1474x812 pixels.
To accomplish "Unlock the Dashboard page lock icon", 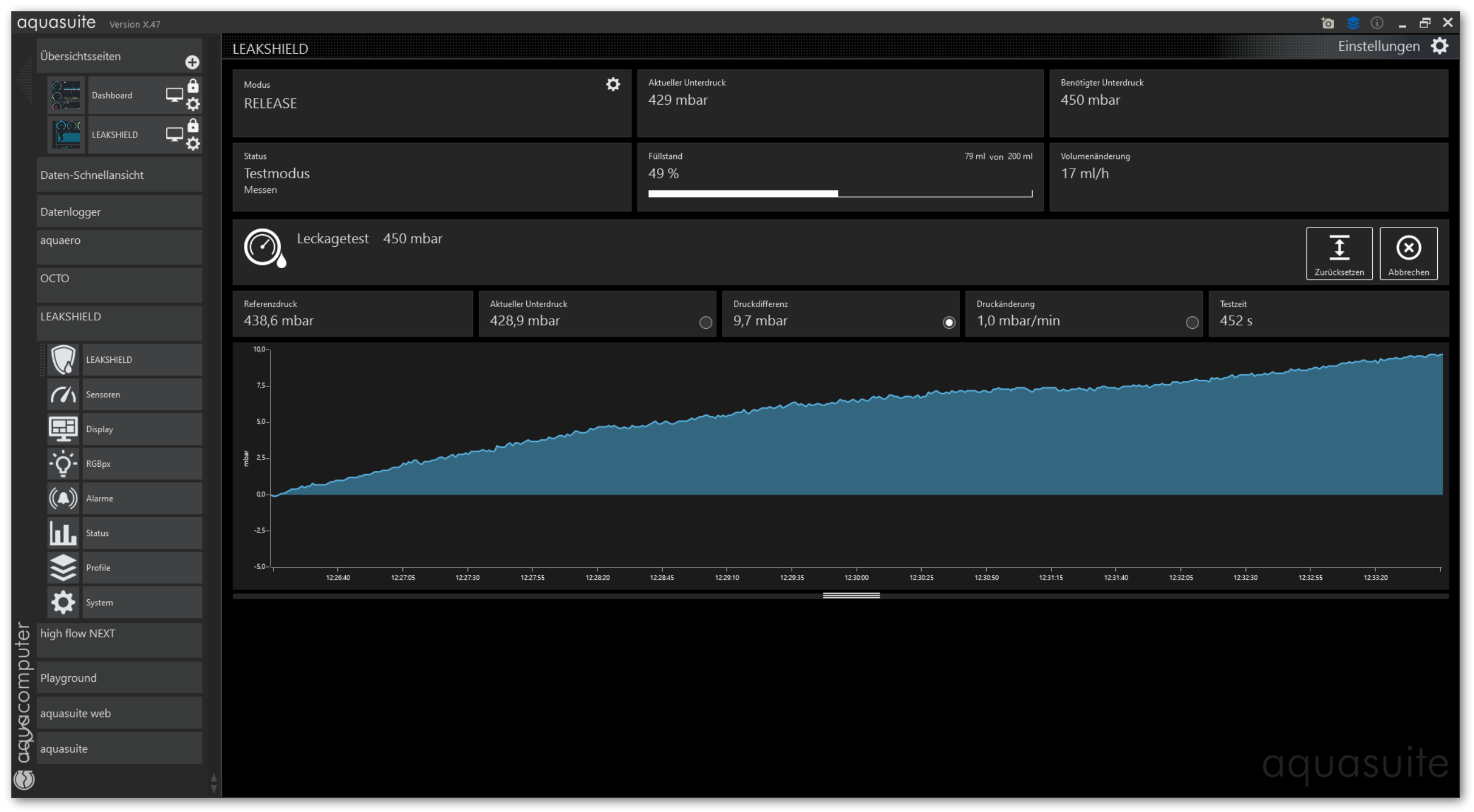I will [x=194, y=86].
